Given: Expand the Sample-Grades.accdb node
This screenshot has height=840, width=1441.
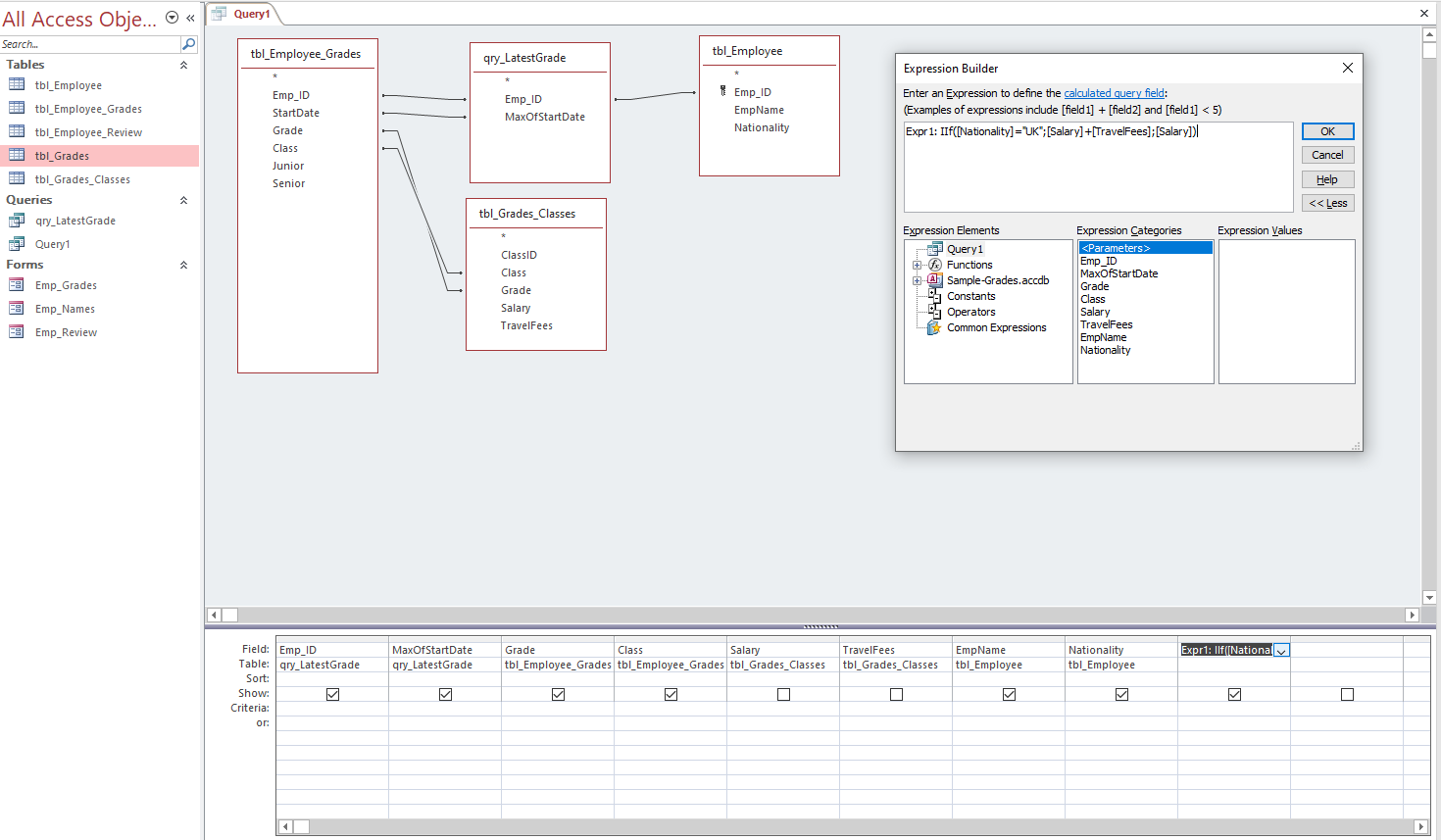Looking at the screenshot, I should click(918, 280).
